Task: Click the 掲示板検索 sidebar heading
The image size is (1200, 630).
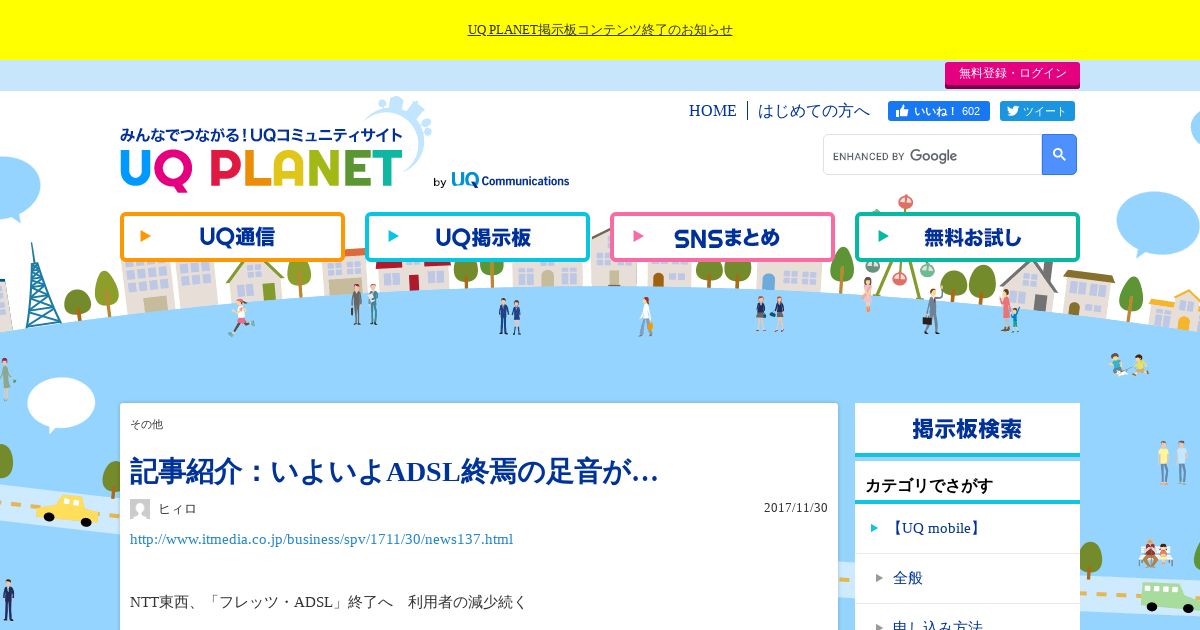Action: click(x=967, y=429)
